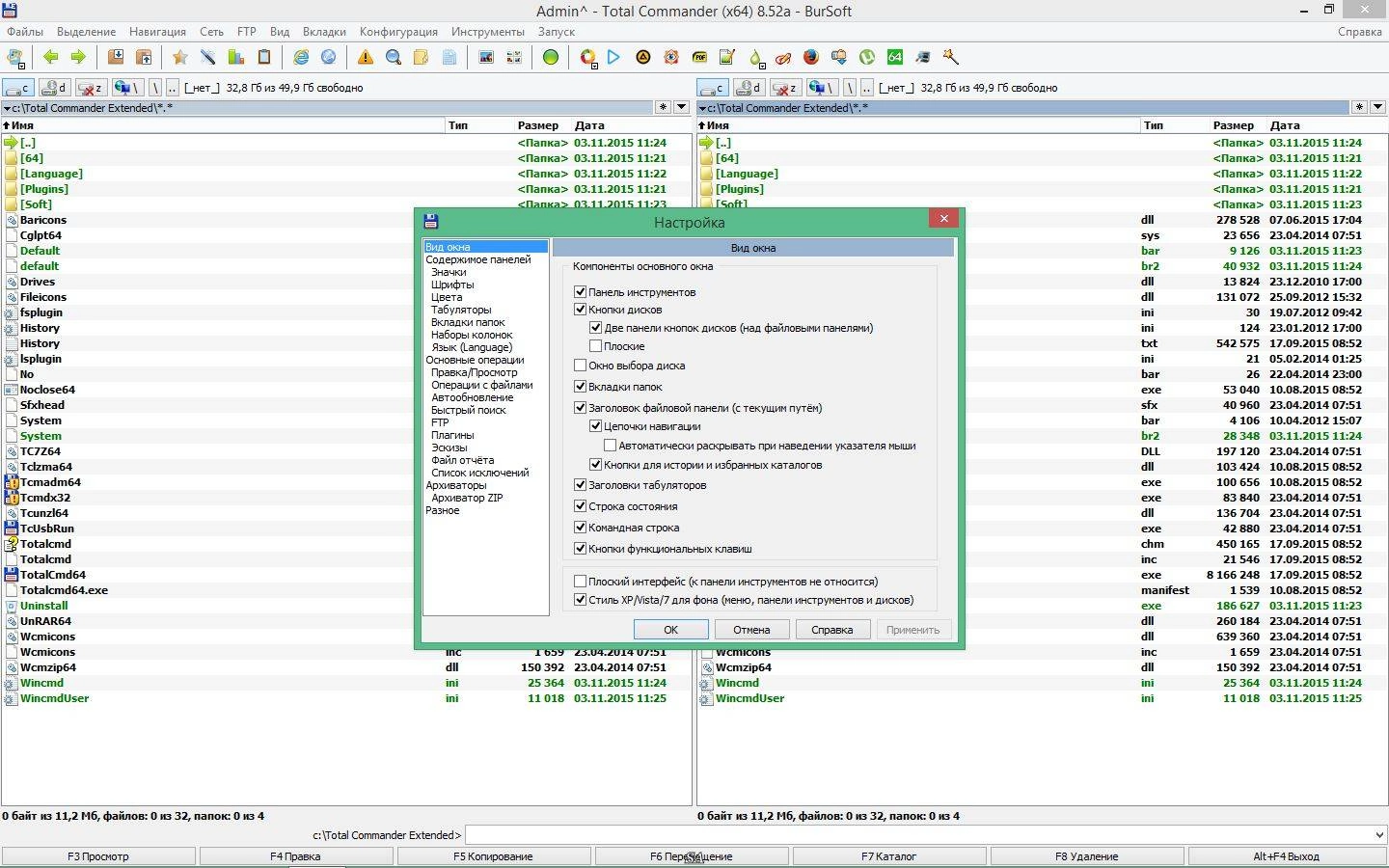Image resolution: width=1389 pixels, height=868 pixels.
Task: Click the left panel favorites asterisk button
Action: pos(663,107)
